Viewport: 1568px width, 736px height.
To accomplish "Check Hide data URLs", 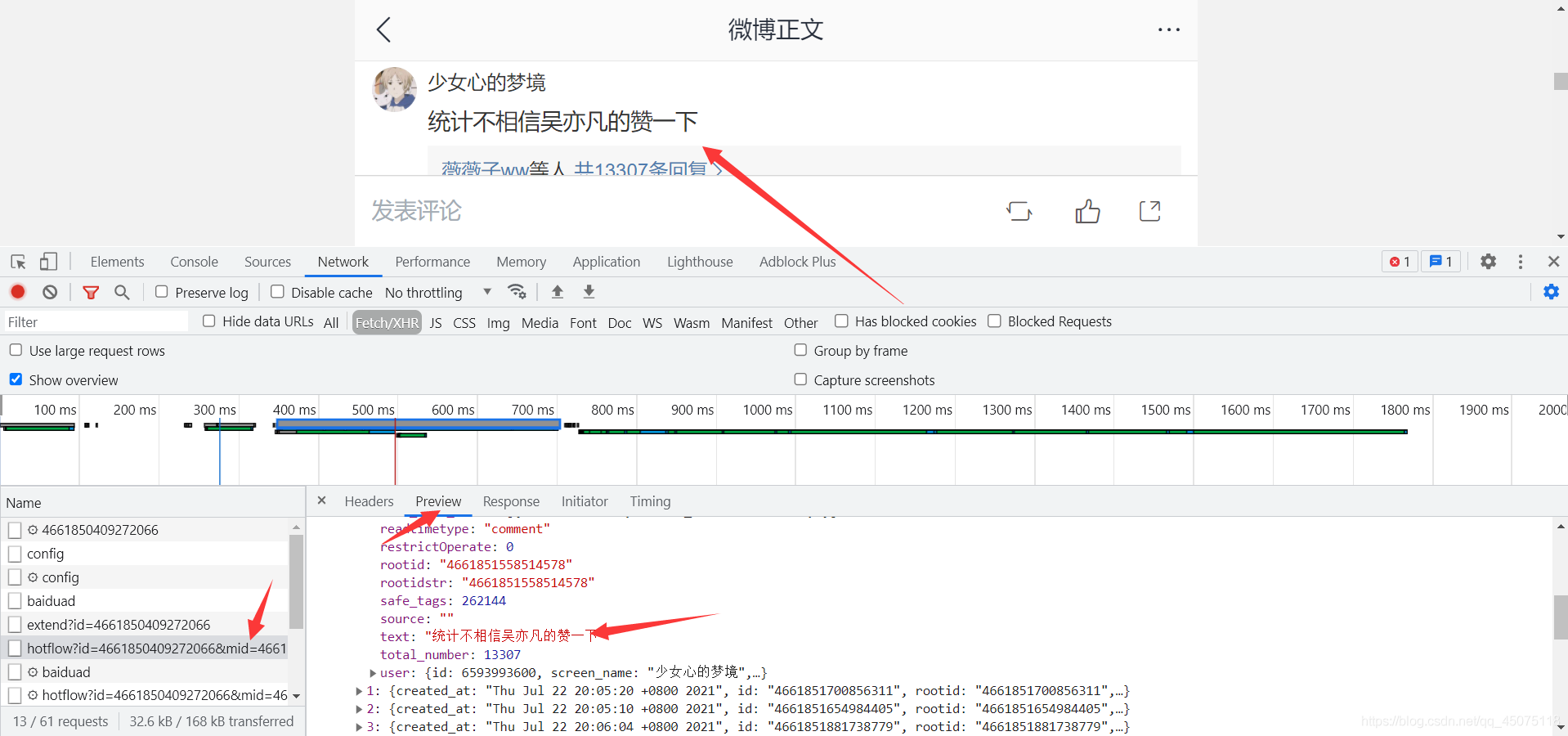I will point(209,321).
